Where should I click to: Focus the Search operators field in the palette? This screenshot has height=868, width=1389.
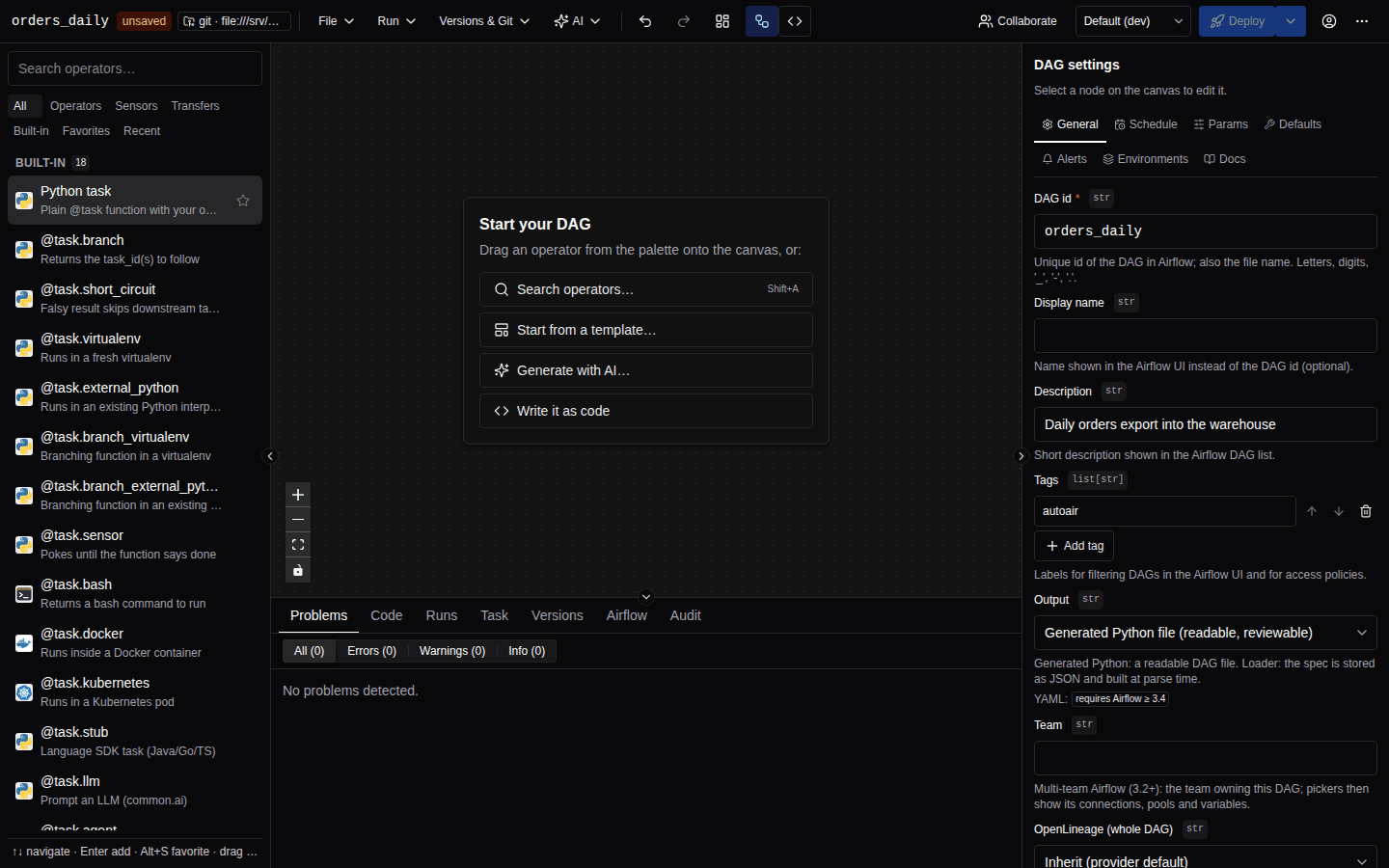(135, 68)
